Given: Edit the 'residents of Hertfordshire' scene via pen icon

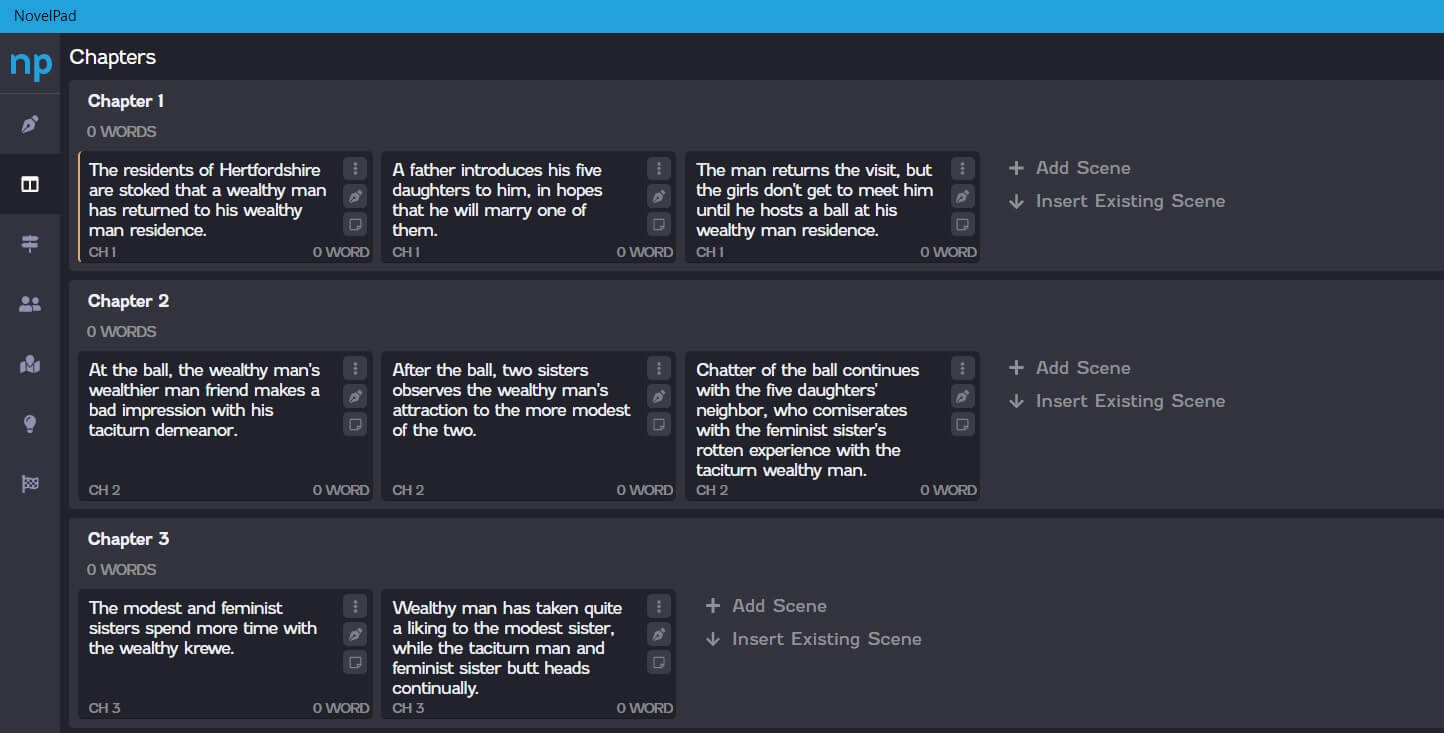Looking at the screenshot, I should click(354, 196).
